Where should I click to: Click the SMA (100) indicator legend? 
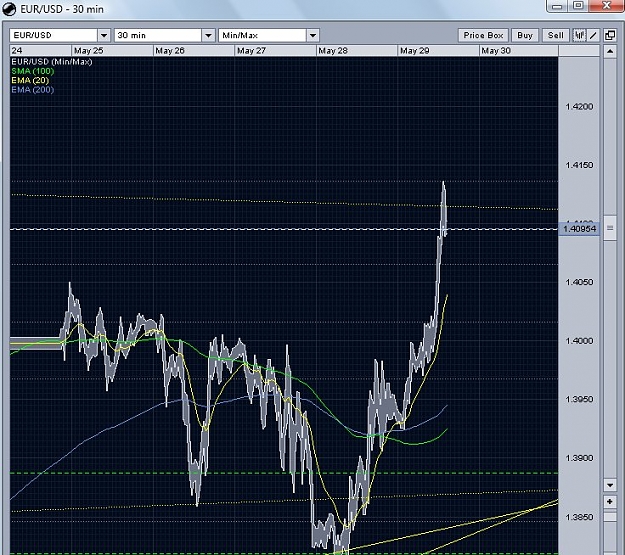(x=33, y=71)
